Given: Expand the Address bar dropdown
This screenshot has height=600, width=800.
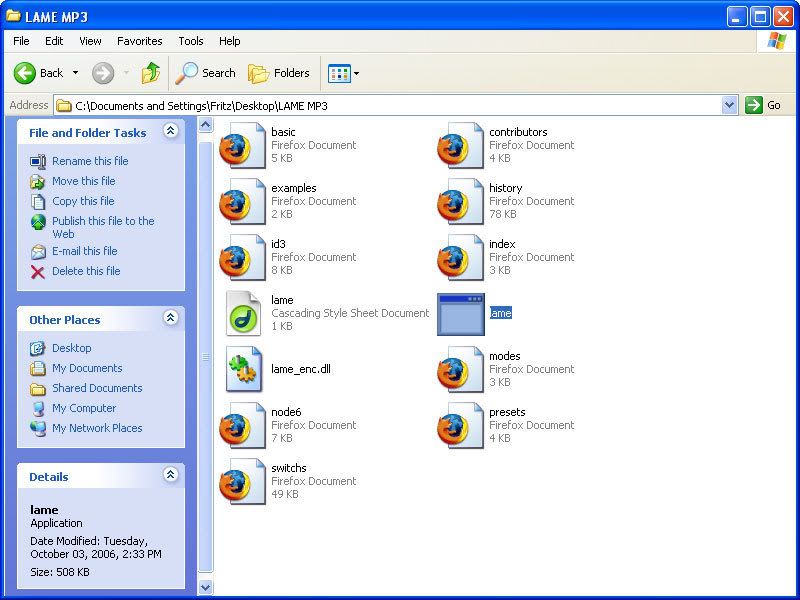Looking at the screenshot, I should (730, 106).
